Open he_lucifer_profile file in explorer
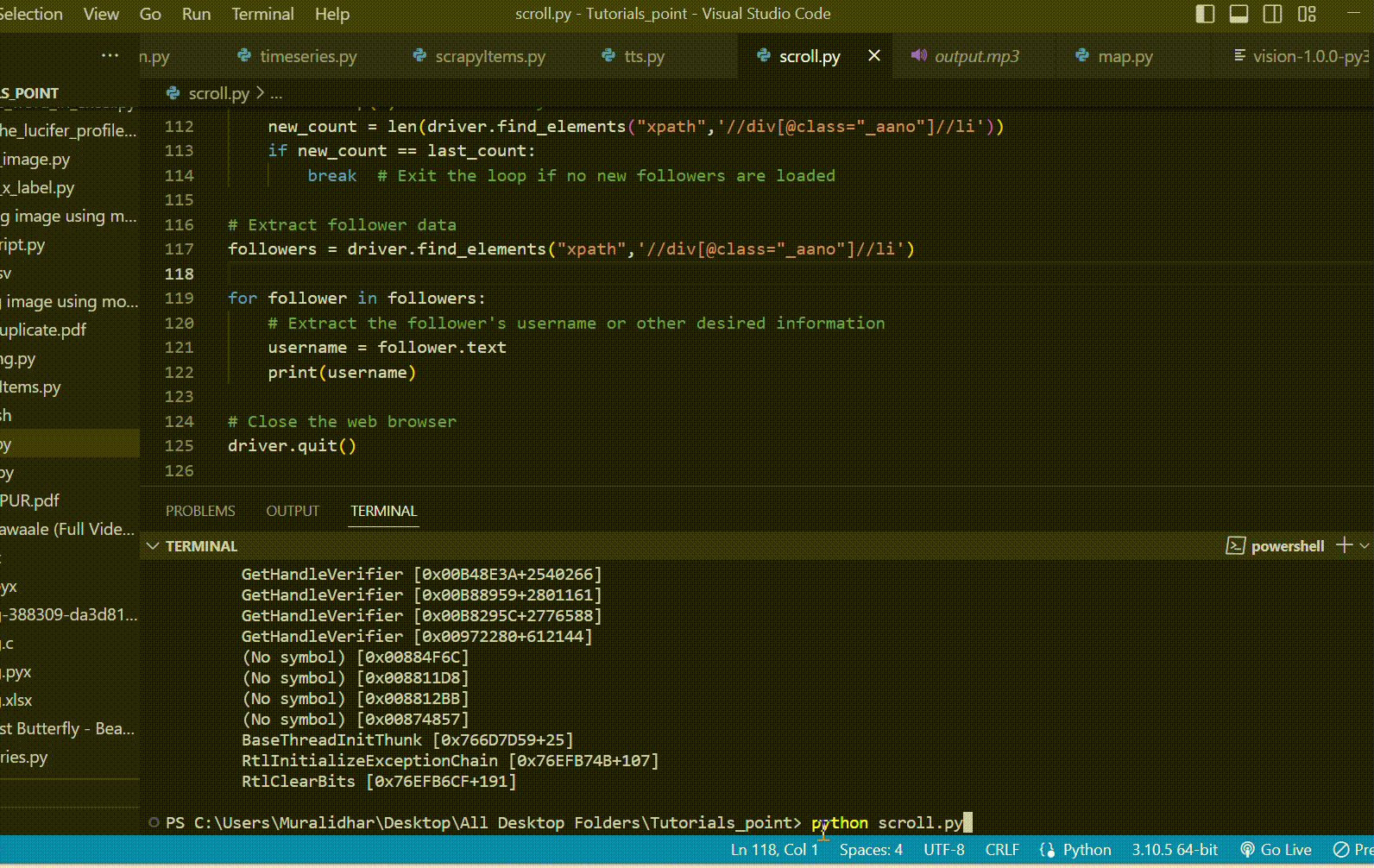Screen dimensions: 1374x868 click(x=68, y=130)
